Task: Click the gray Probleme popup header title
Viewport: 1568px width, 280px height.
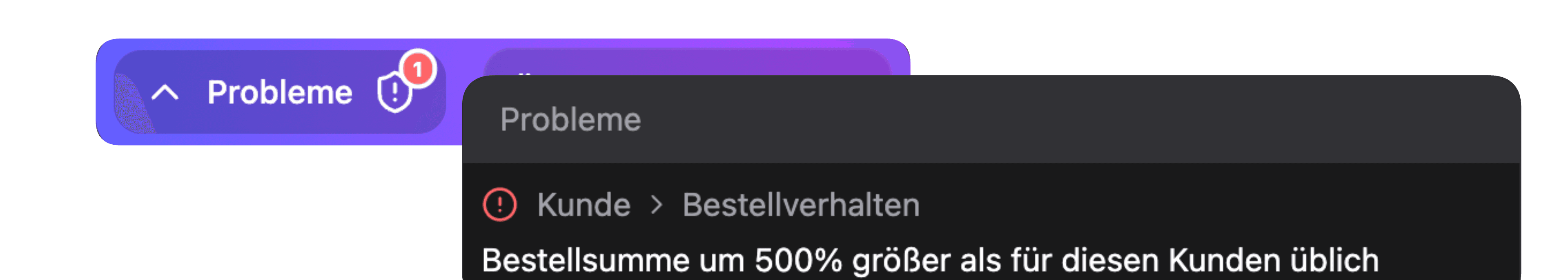Action: pyautogui.click(x=570, y=119)
